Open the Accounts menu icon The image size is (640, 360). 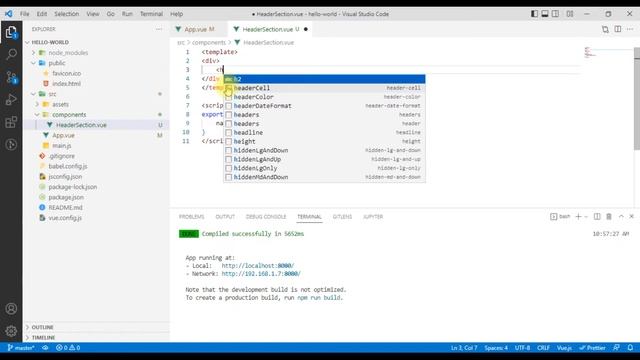[11, 309]
